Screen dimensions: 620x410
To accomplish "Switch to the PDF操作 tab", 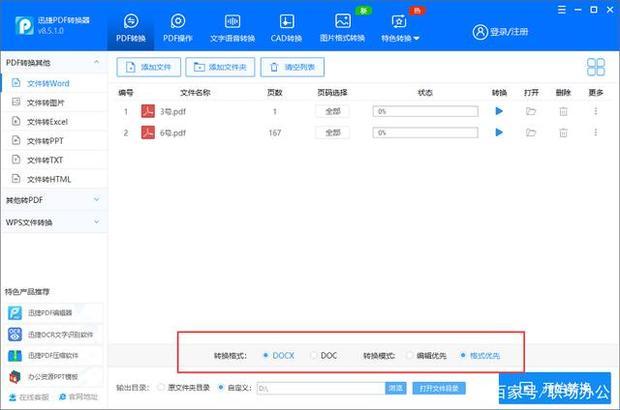I will coord(178,27).
